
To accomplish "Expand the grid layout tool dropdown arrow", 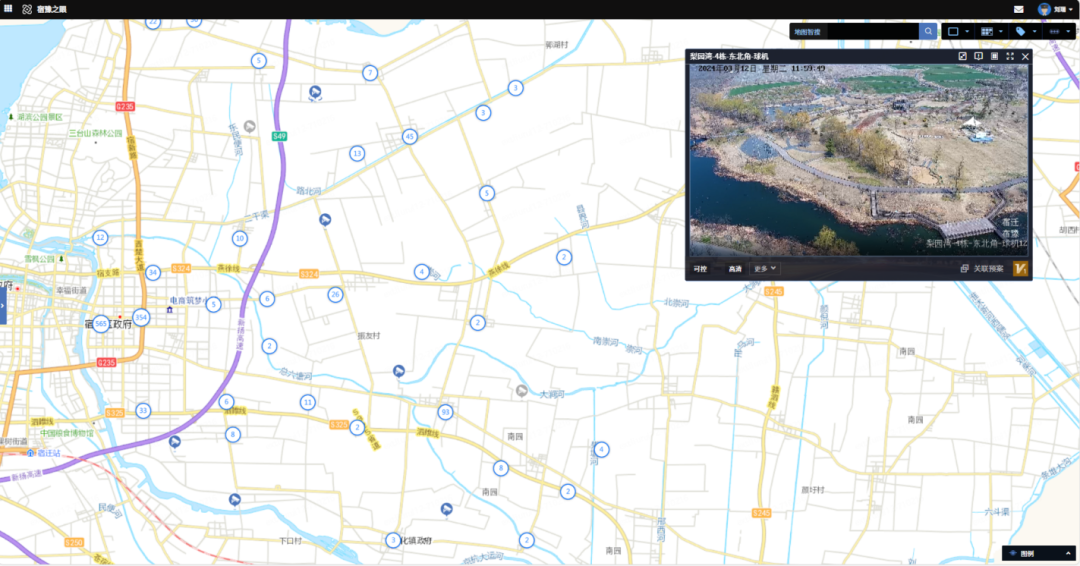I will click(1001, 32).
